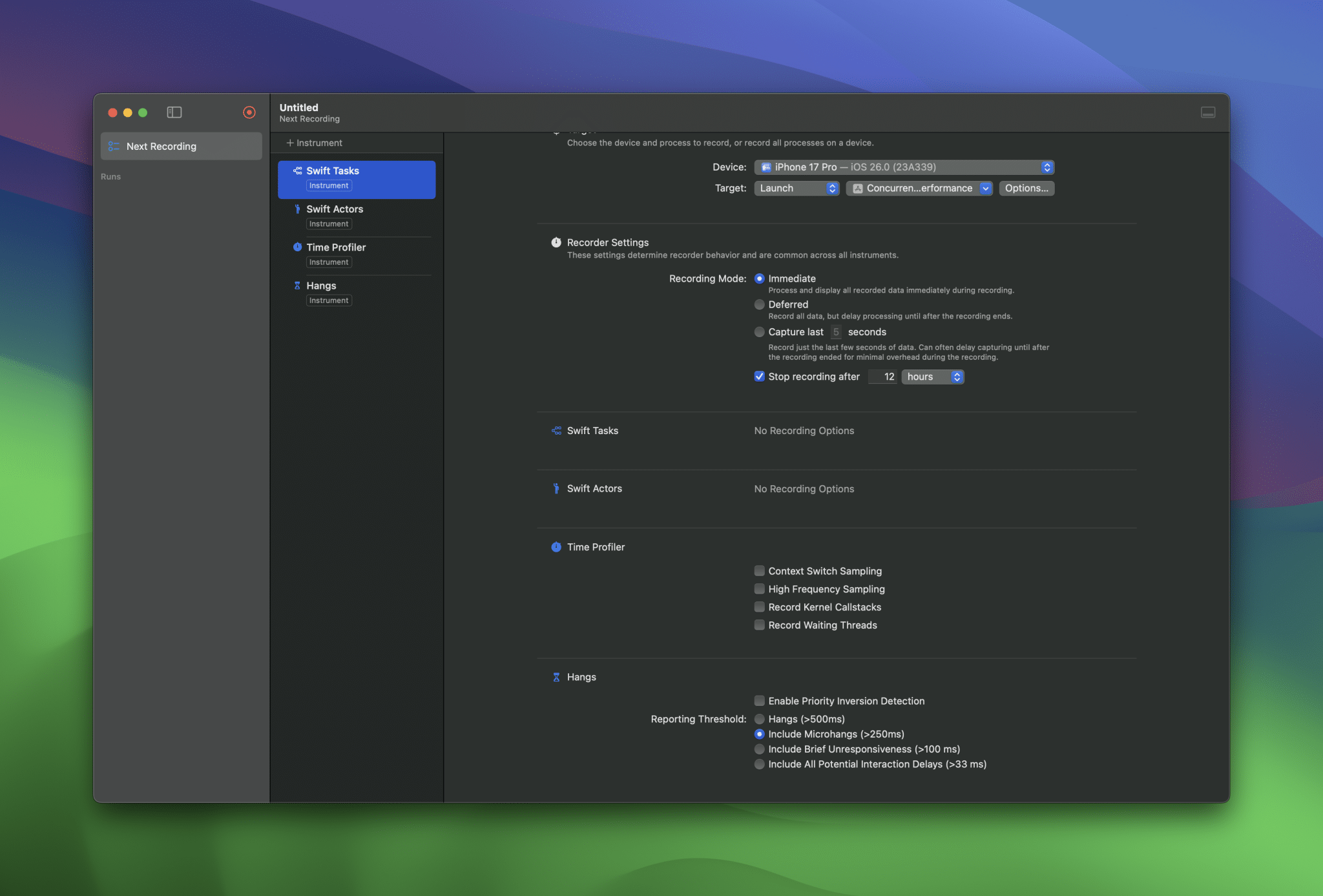Click the red record button icon

249,112
